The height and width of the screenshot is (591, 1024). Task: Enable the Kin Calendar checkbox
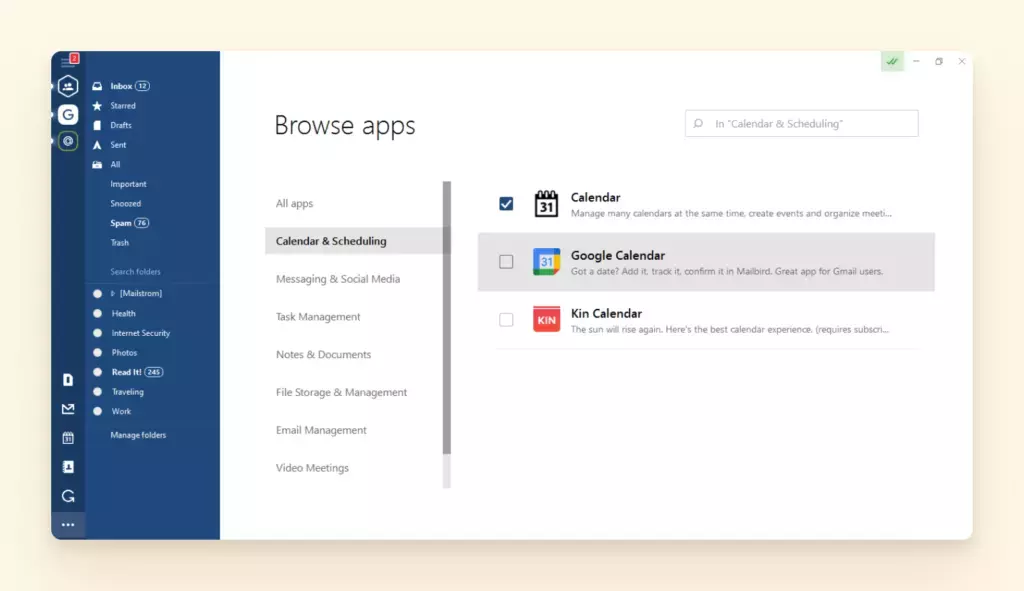[x=506, y=320]
